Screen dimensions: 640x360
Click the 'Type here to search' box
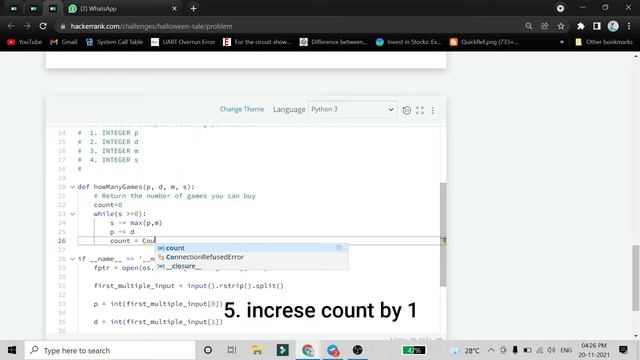pos(110,350)
